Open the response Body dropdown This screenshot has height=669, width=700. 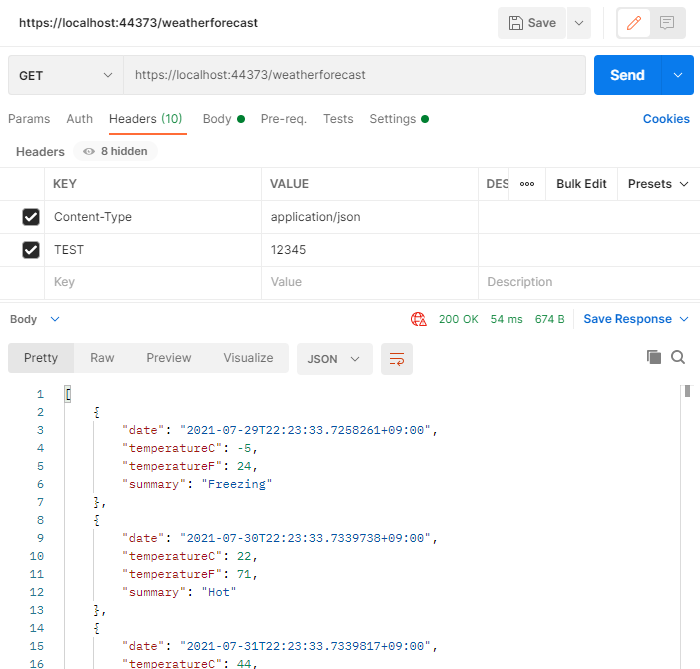34,320
